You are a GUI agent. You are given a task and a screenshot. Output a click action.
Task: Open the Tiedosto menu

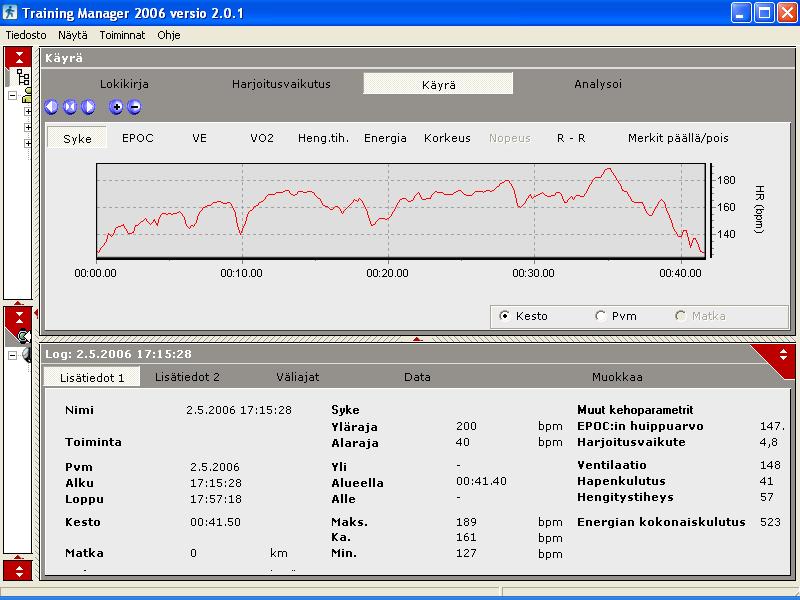(x=26, y=34)
